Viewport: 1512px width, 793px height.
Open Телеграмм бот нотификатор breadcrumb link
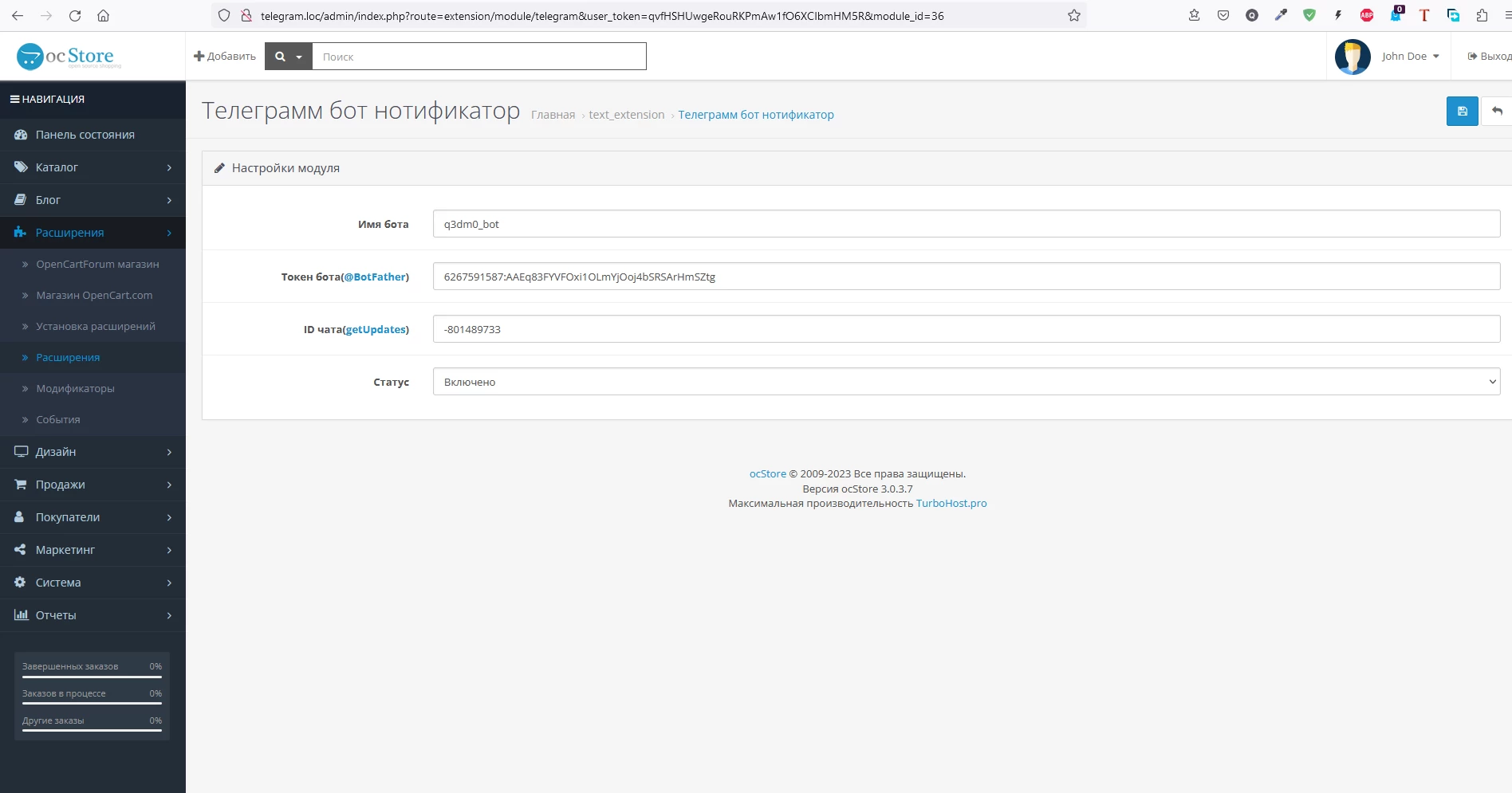point(756,115)
